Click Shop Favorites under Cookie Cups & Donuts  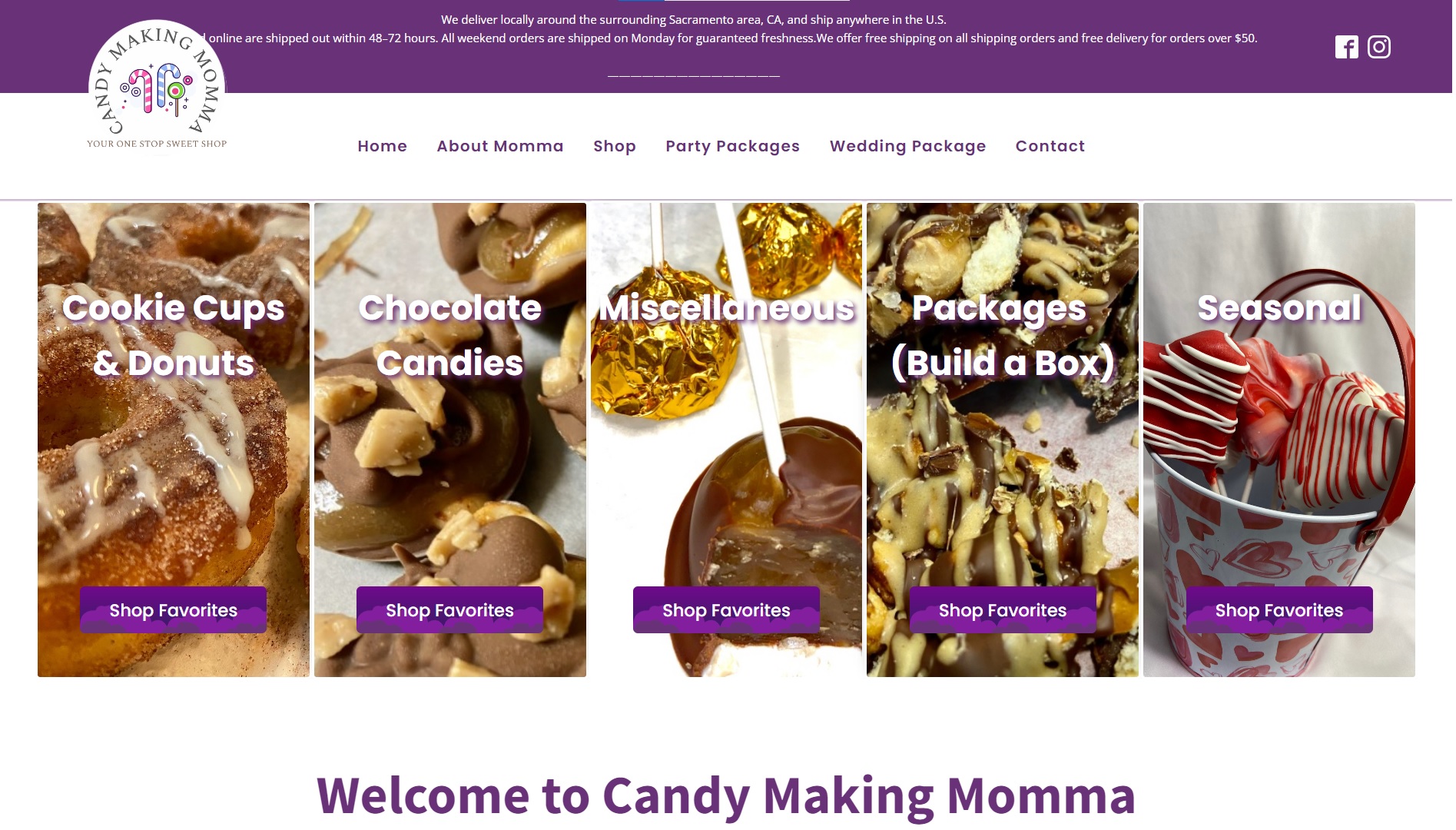[x=174, y=610]
